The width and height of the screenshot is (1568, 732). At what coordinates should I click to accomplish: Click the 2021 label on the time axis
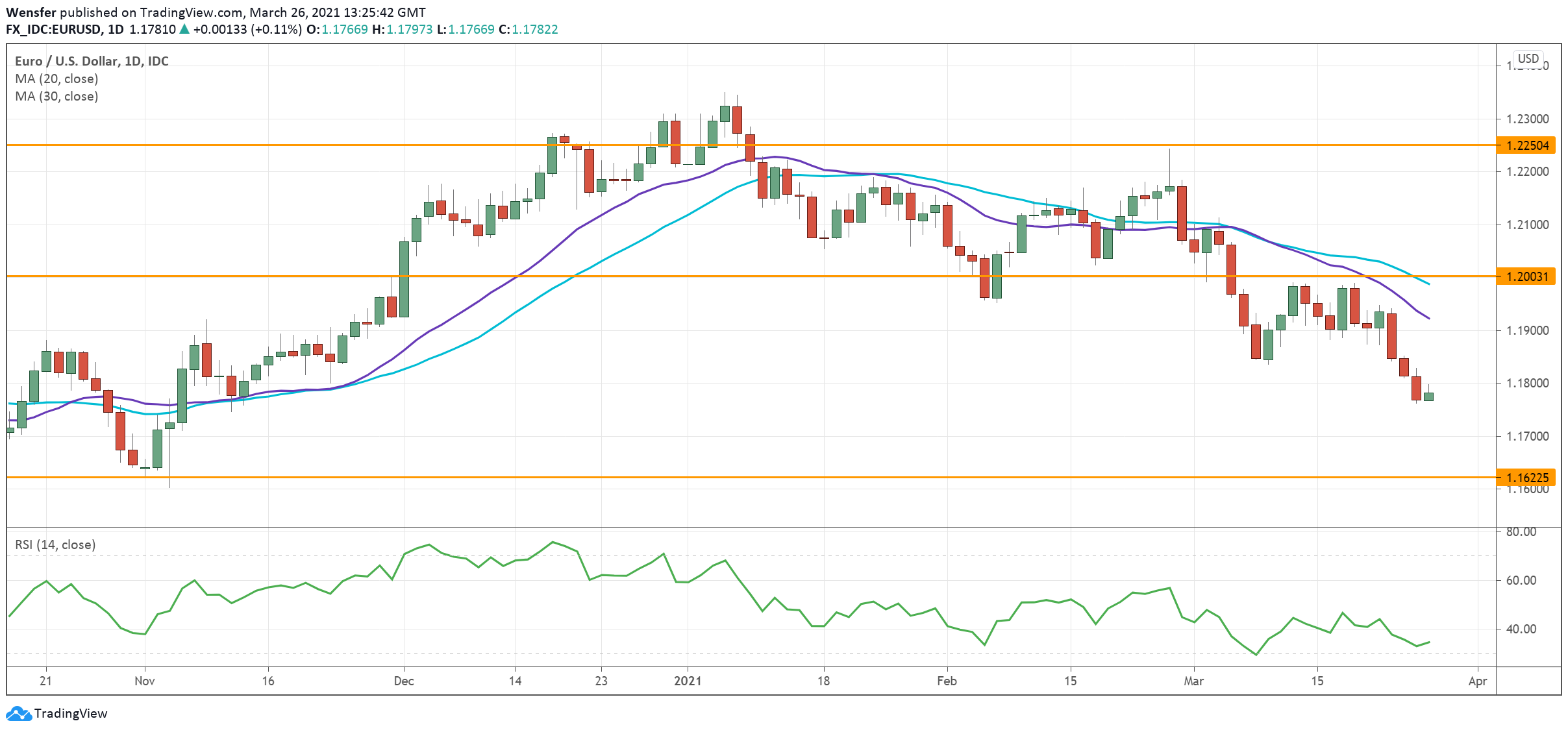tap(688, 681)
